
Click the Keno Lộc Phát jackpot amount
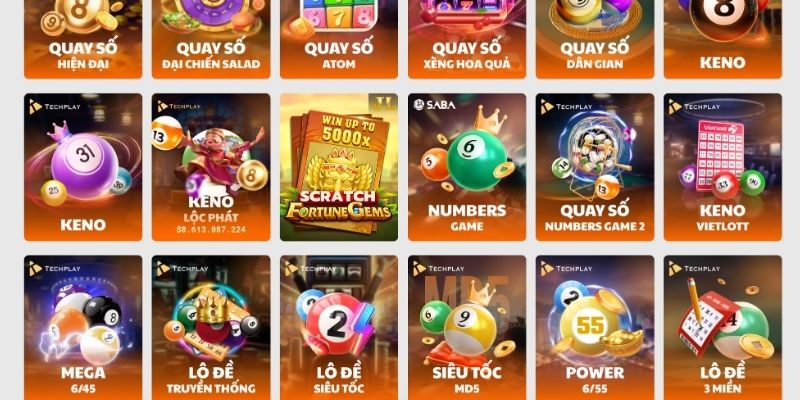211,230
